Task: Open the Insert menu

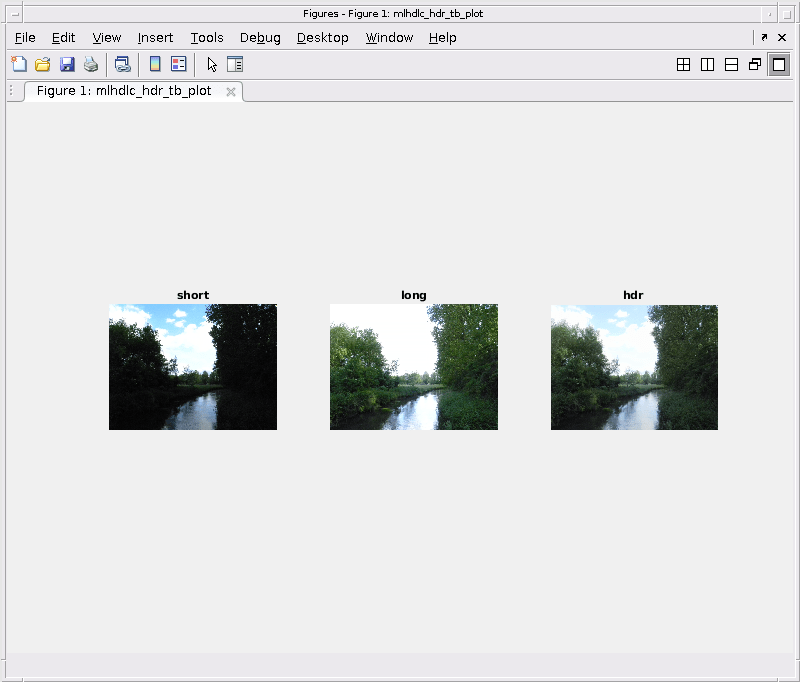Action: (x=155, y=38)
